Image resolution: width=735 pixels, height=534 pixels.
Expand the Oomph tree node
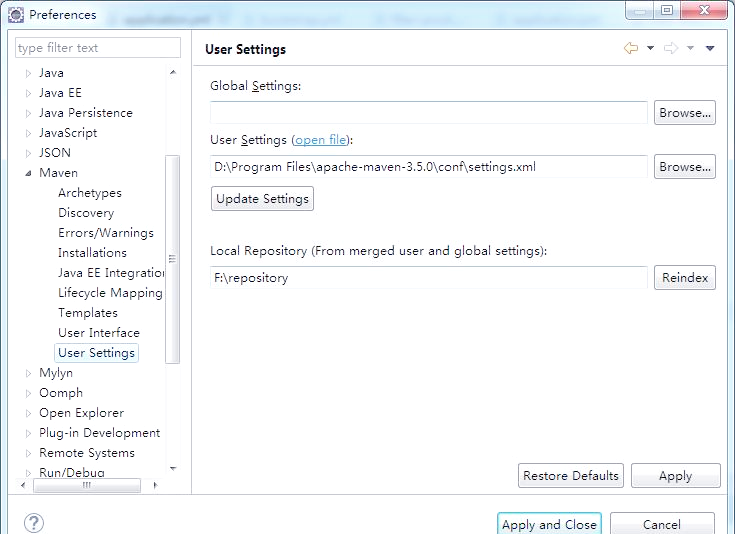28,393
